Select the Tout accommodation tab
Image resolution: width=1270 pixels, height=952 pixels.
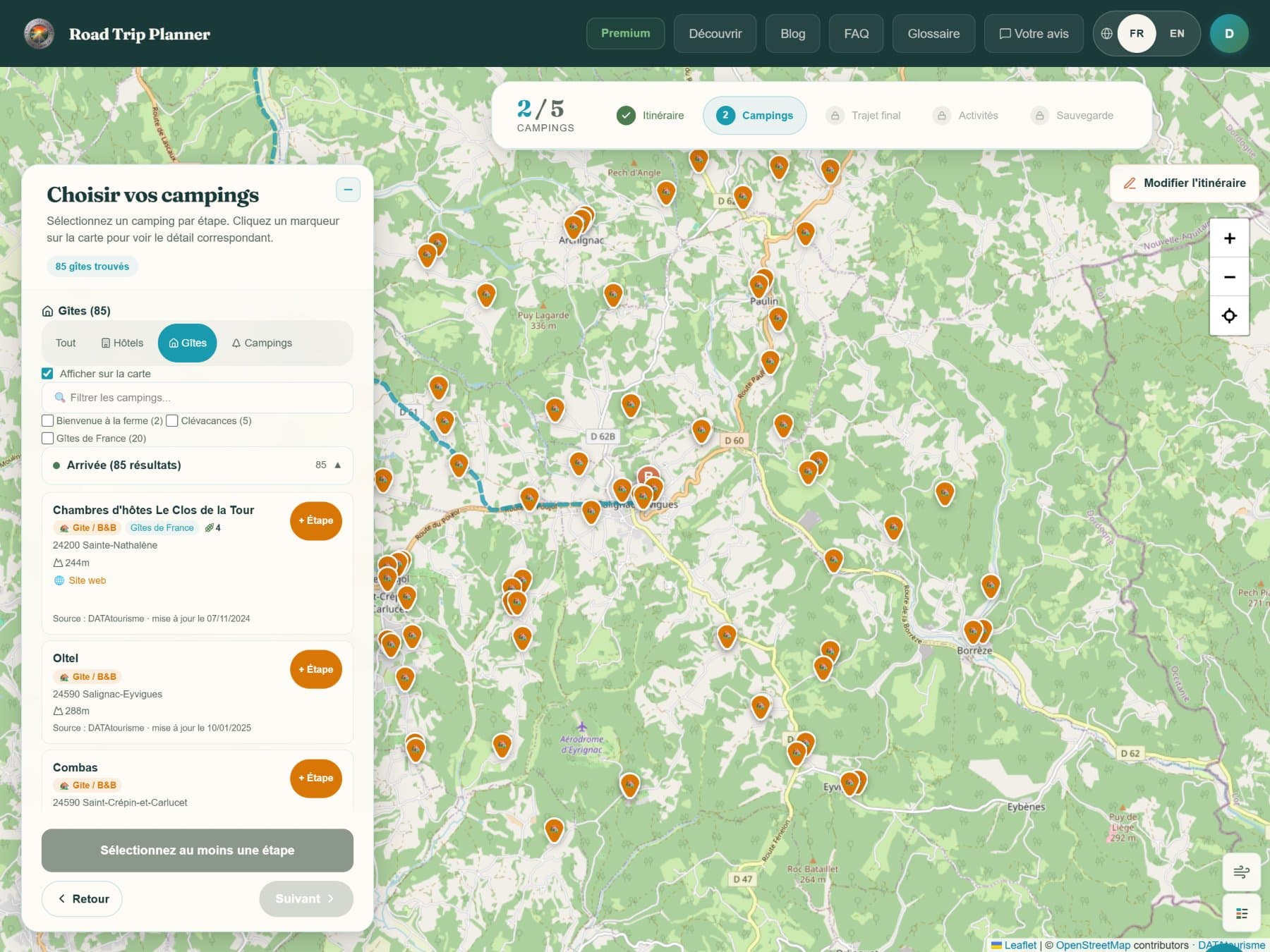tap(66, 343)
